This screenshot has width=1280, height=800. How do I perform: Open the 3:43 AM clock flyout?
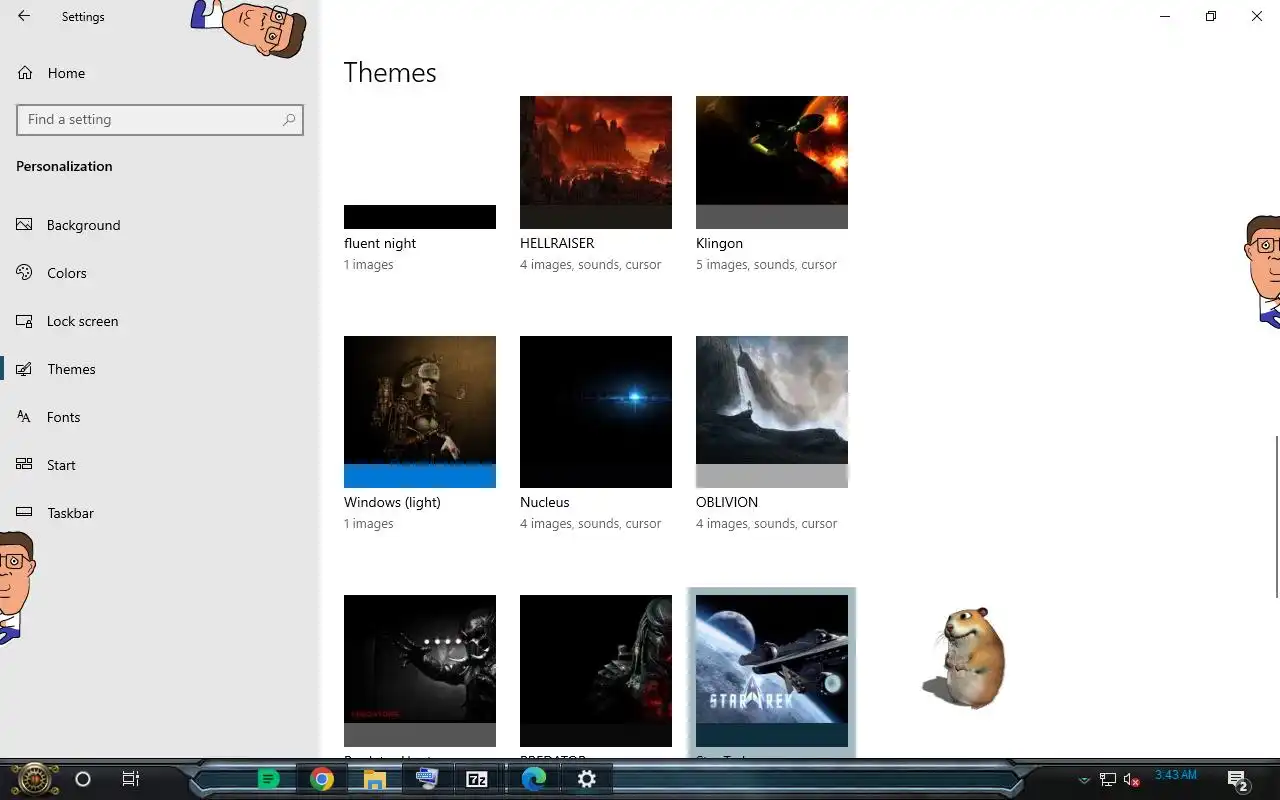point(1176,775)
